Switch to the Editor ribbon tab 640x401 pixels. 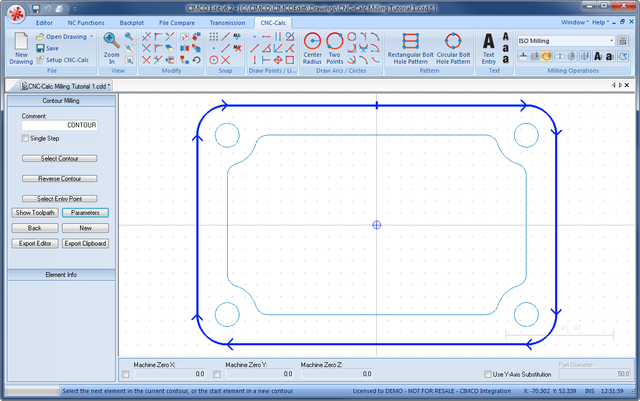pyautogui.click(x=44, y=23)
